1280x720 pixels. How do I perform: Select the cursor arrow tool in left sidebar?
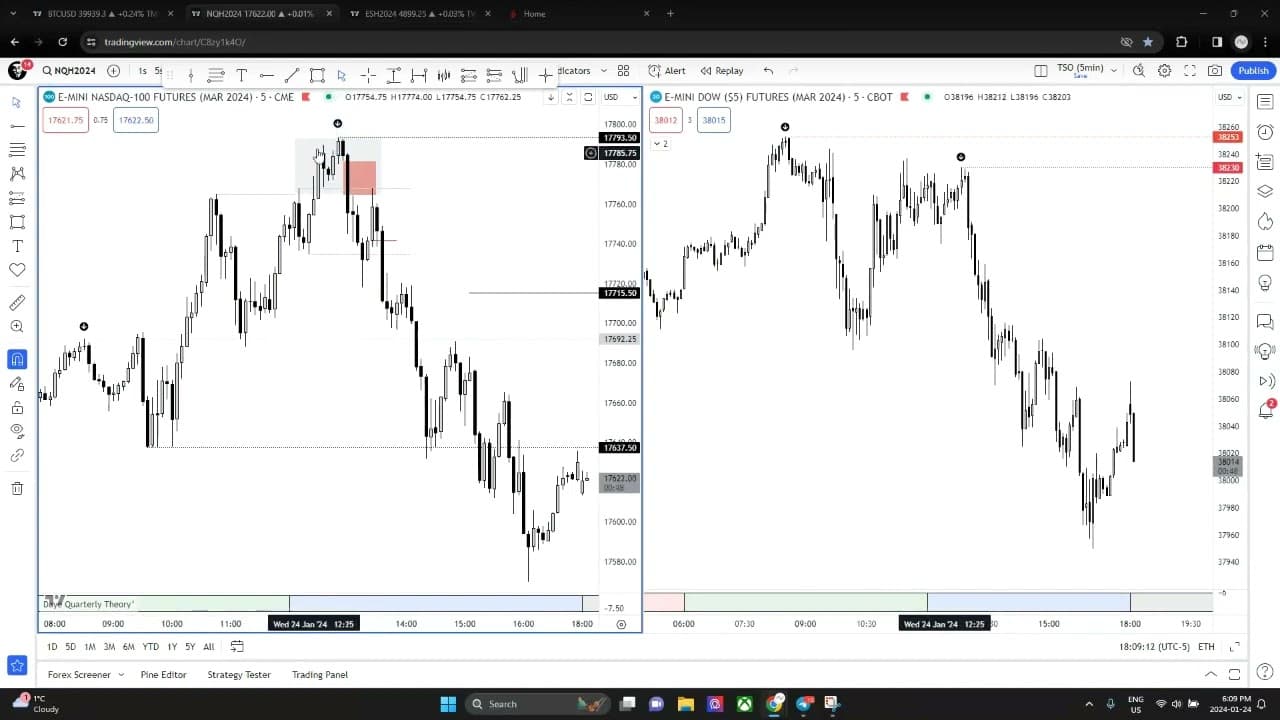pyautogui.click(x=17, y=102)
